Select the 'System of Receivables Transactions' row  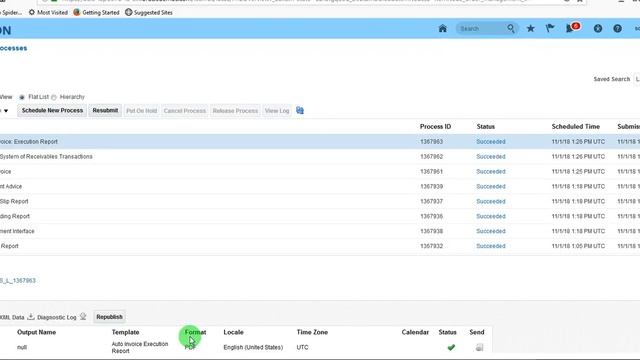[x=320, y=157]
